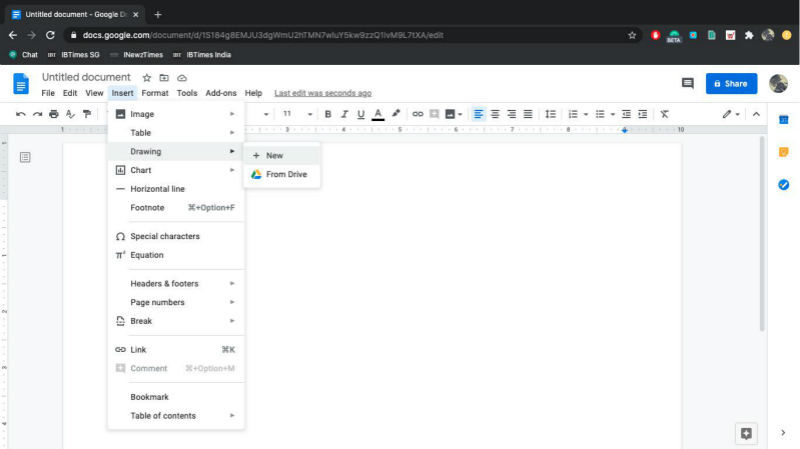Select New from Drawing submenu

click(274, 156)
